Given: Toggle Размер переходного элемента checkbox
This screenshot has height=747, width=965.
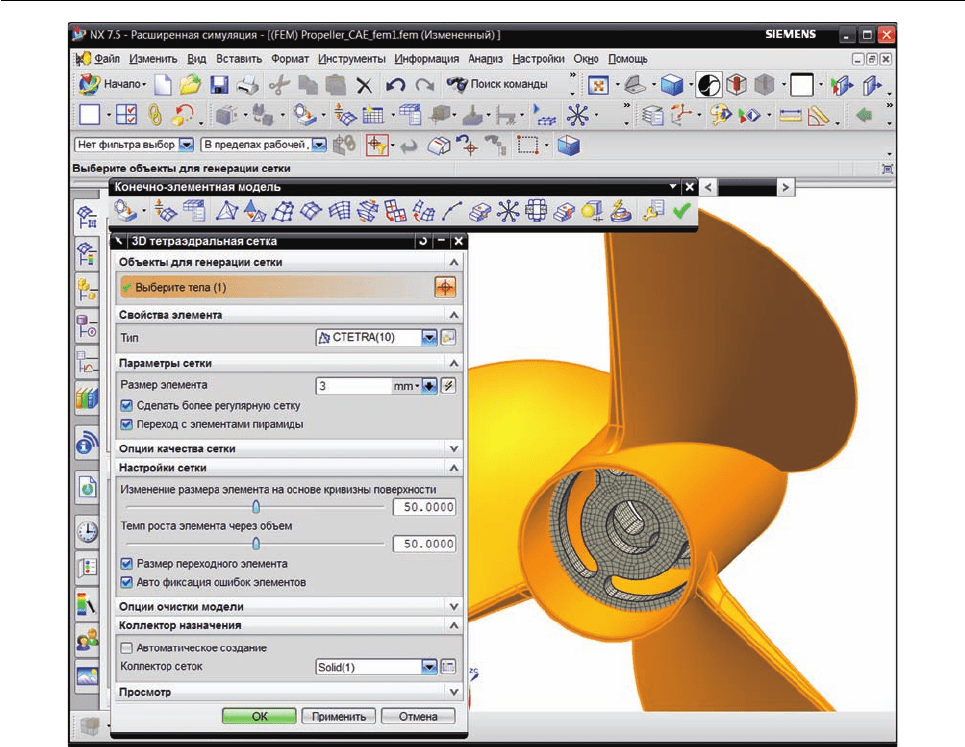Looking at the screenshot, I should point(126,564).
